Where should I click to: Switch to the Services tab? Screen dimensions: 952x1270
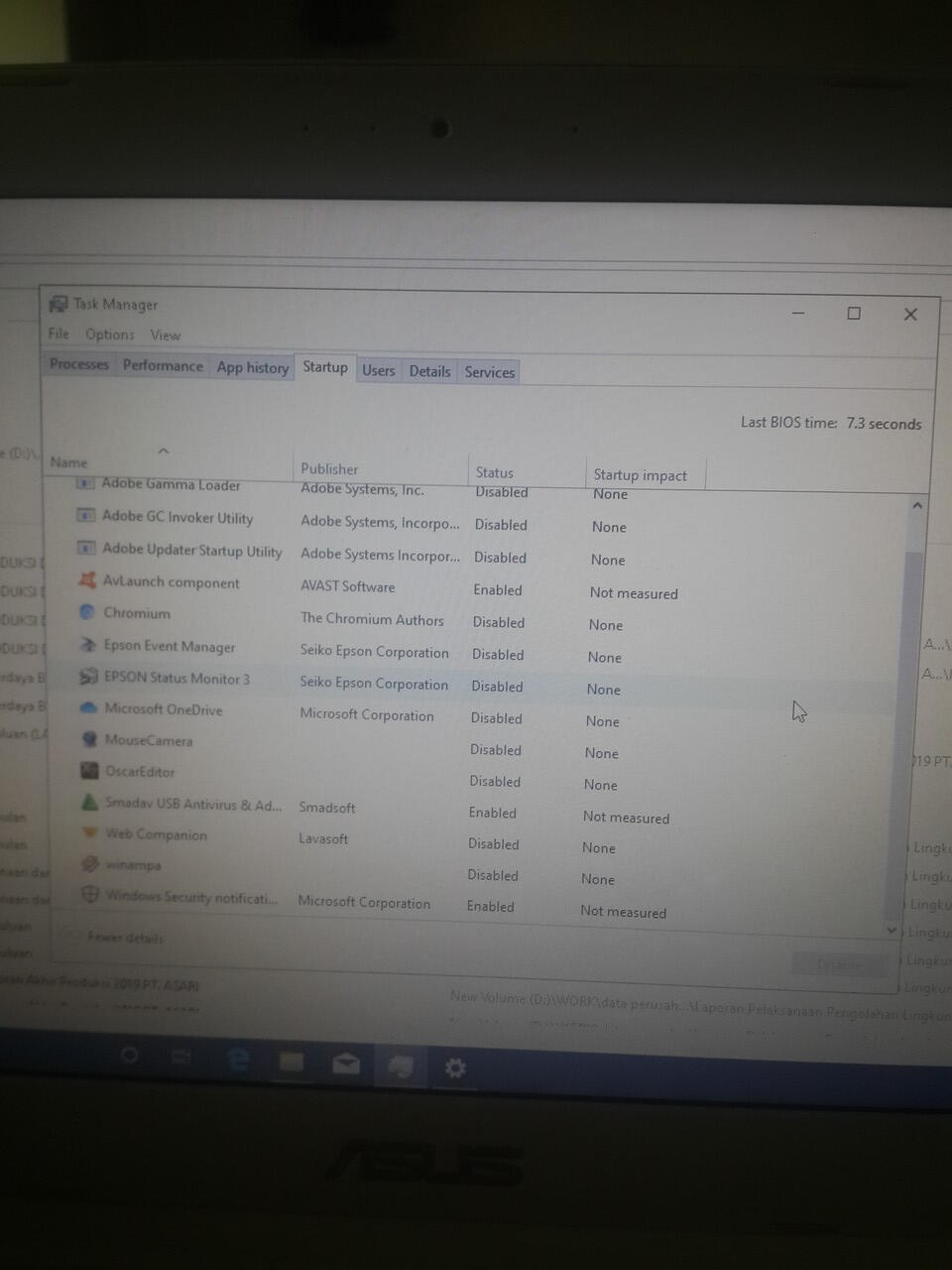click(490, 372)
